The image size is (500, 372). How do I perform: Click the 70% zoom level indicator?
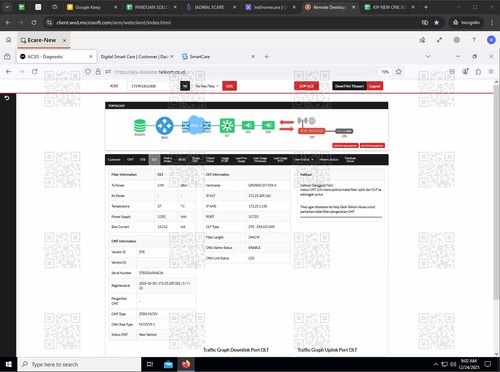385,72
